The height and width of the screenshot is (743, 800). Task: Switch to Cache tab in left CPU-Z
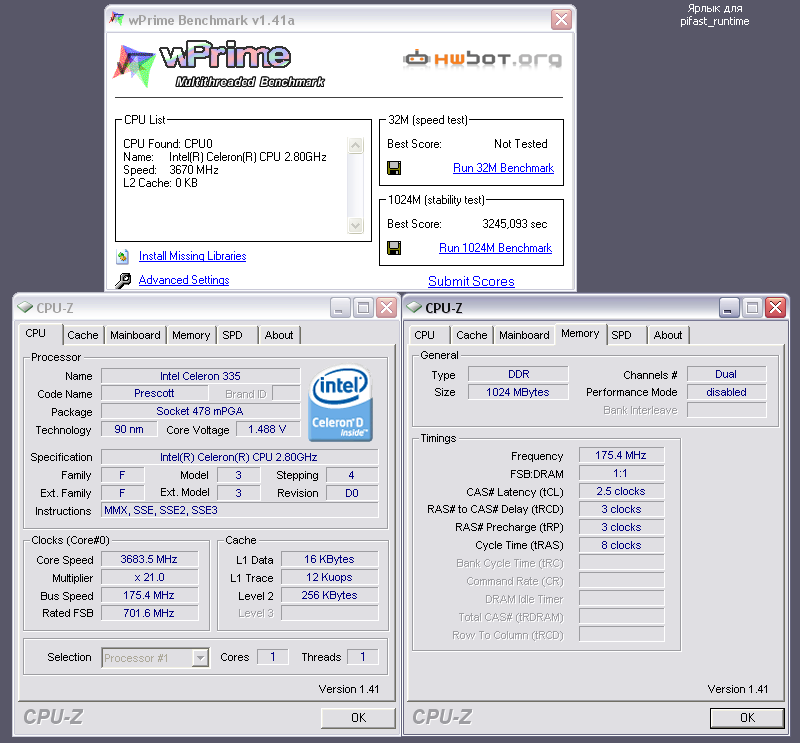pos(83,335)
